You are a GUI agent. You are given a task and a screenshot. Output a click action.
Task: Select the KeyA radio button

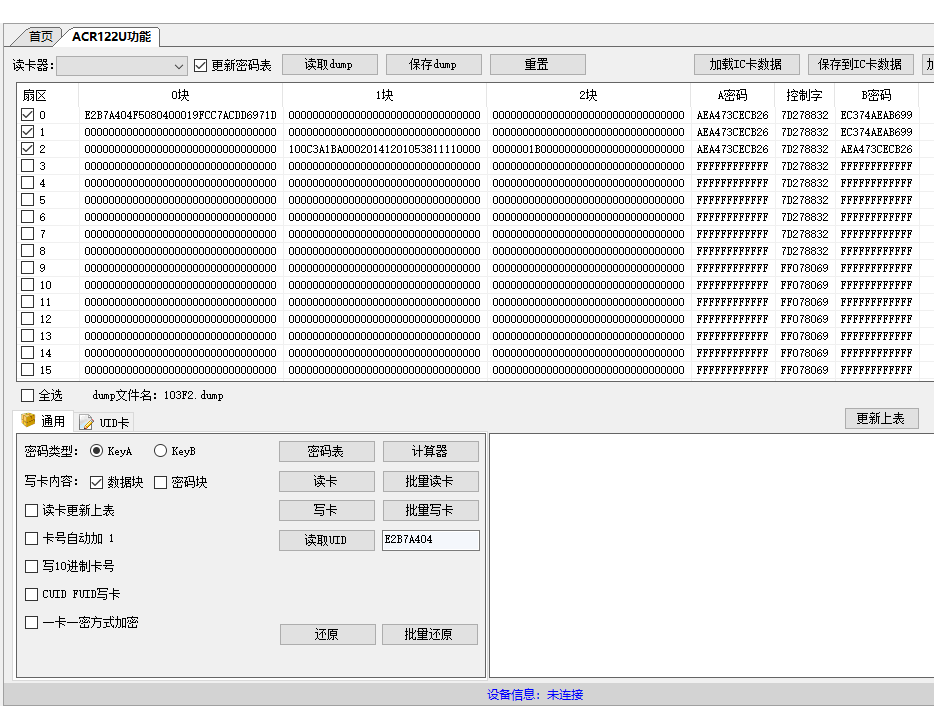tap(97, 451)
